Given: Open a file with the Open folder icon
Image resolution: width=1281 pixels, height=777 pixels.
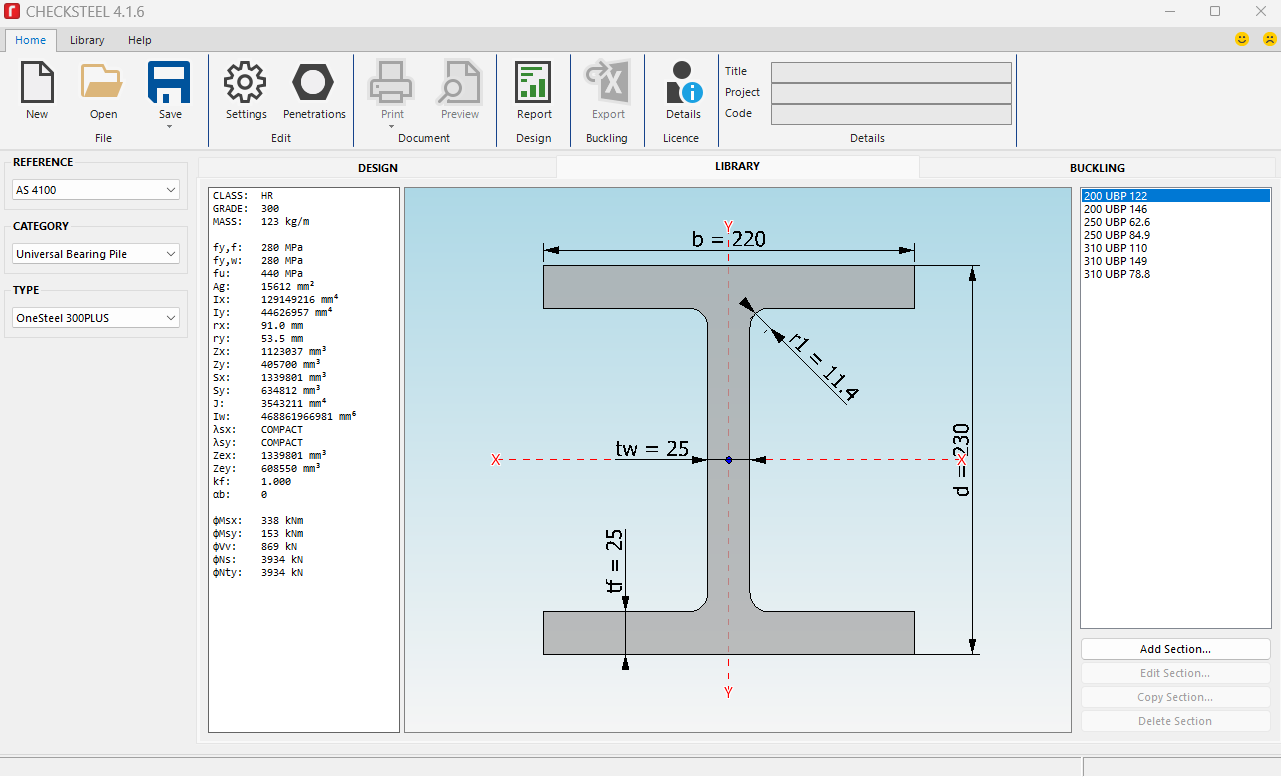Looking at the screenshot, I should 103,83.
